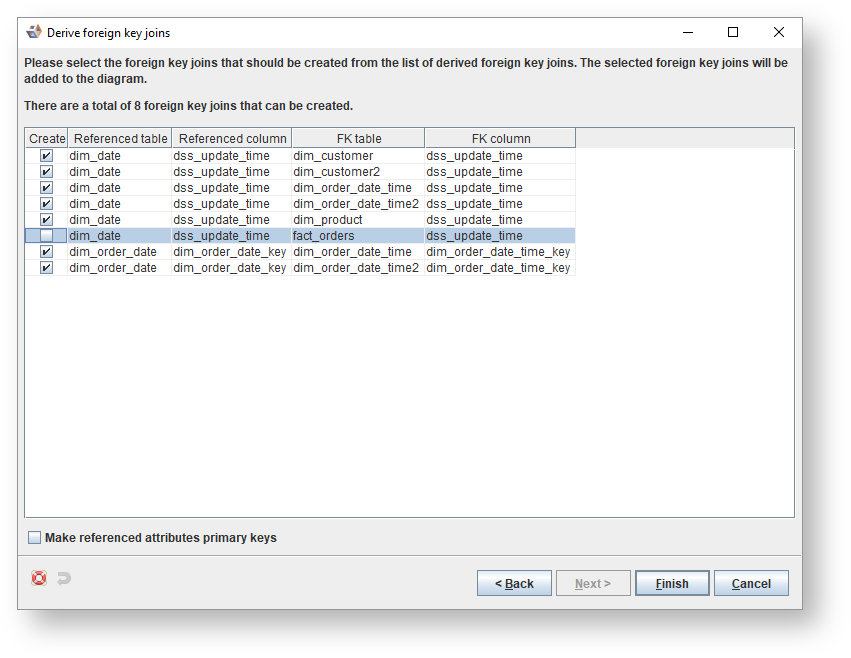Image resolution: width=851 pixels, height=658 pixels.
Task: Check the Create box for fact_orders
Action: coord(46,236)
